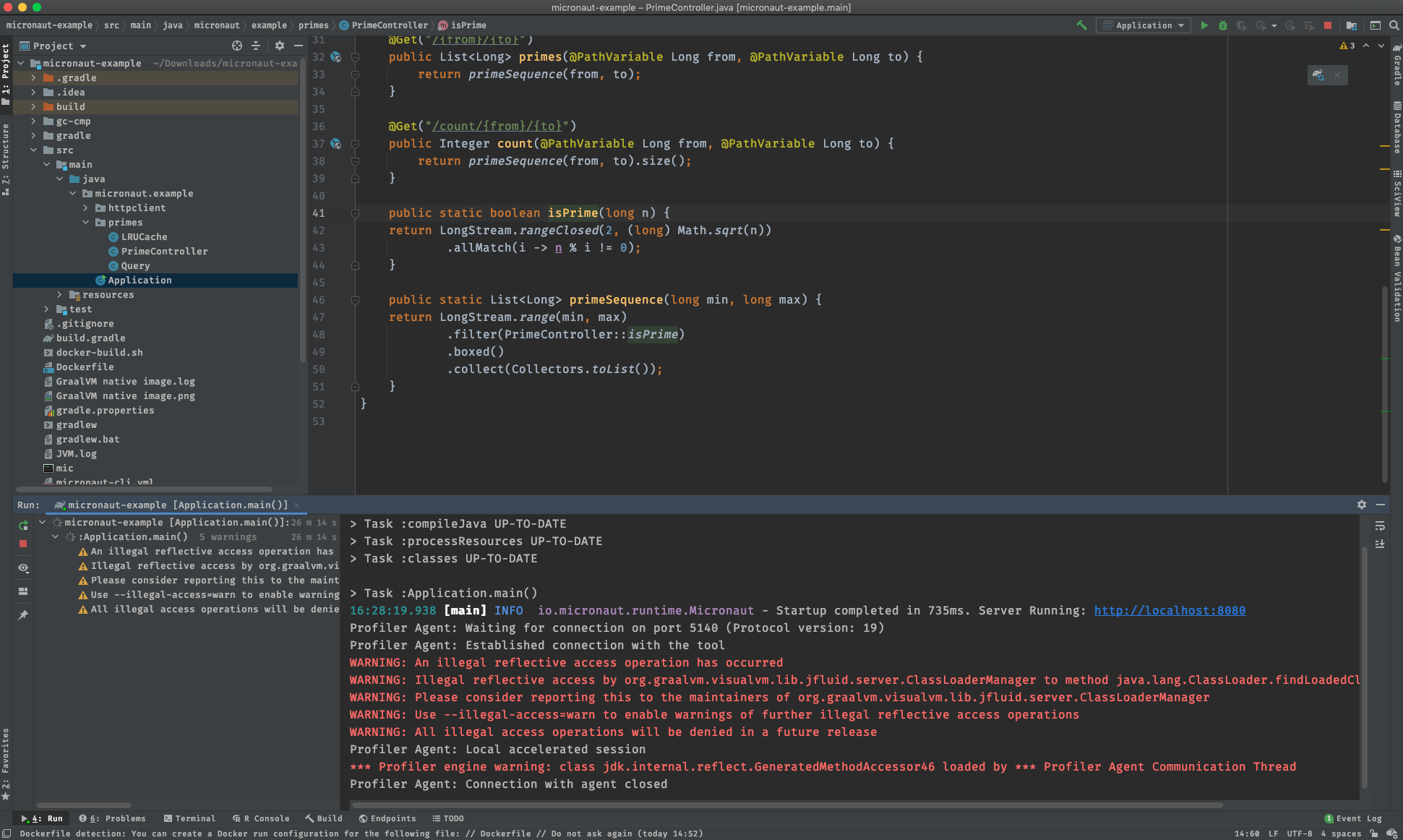1403x840 pixels.
Task: Click the locate target icon in Project panel
Action: [x=237, y=46]
